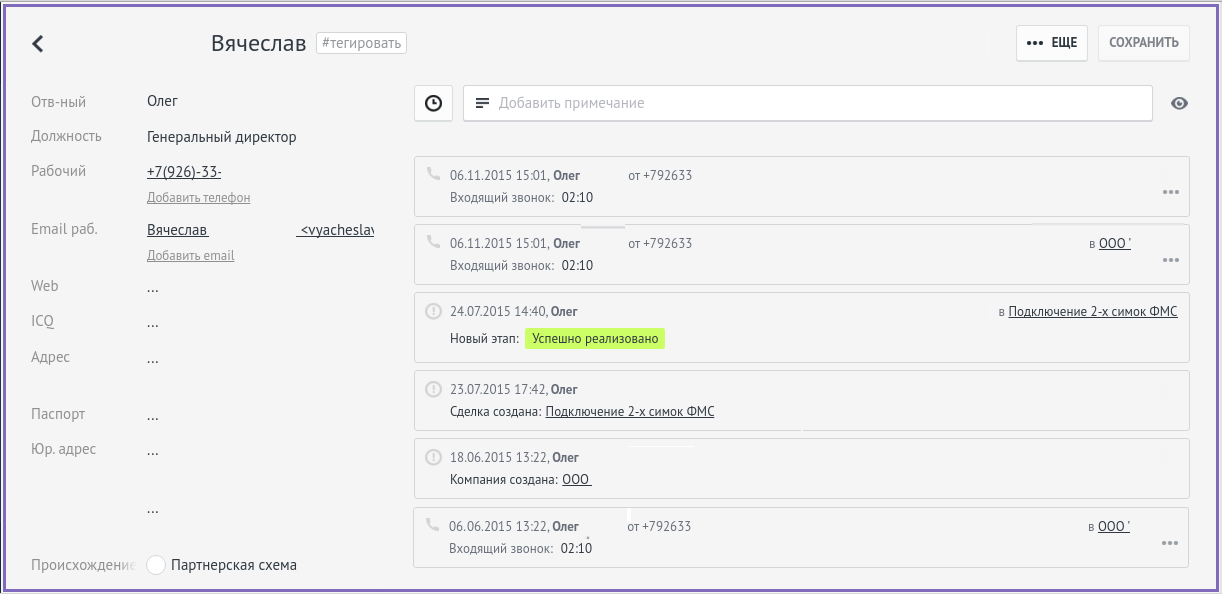The width and height of the screenshot is (1222, 594).
Task: Toggle the eye visibility icon
Action: 1179,103
